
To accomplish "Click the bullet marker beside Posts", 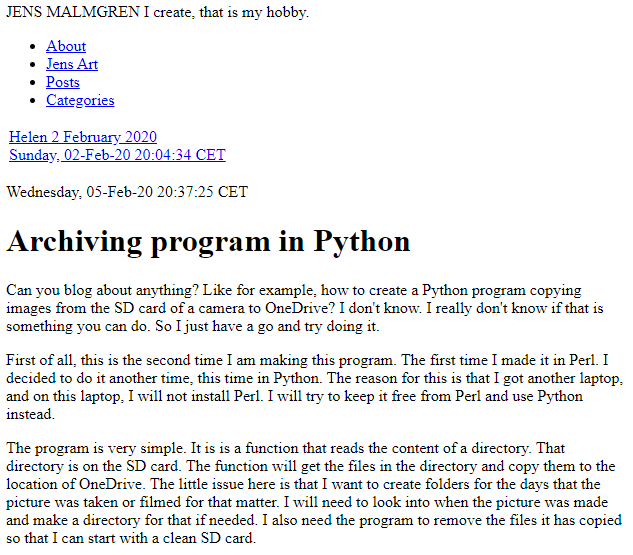I will (x=33, y=83).
